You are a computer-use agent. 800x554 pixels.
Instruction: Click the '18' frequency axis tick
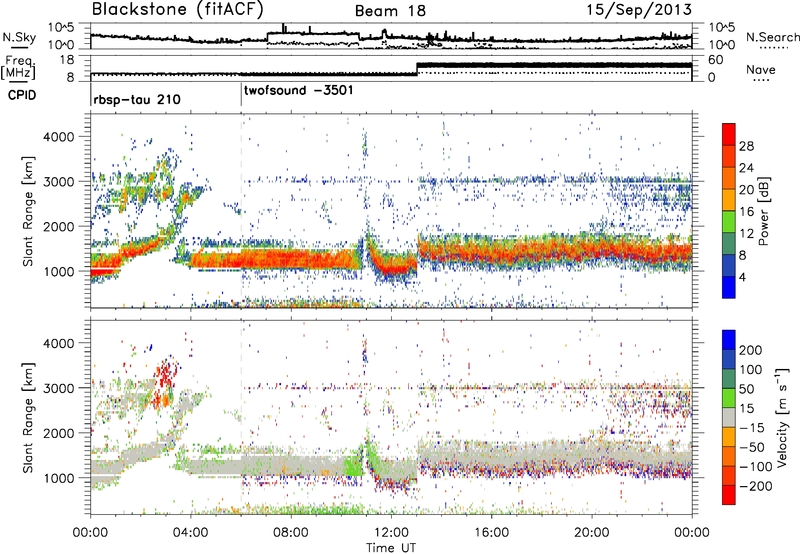66,60
